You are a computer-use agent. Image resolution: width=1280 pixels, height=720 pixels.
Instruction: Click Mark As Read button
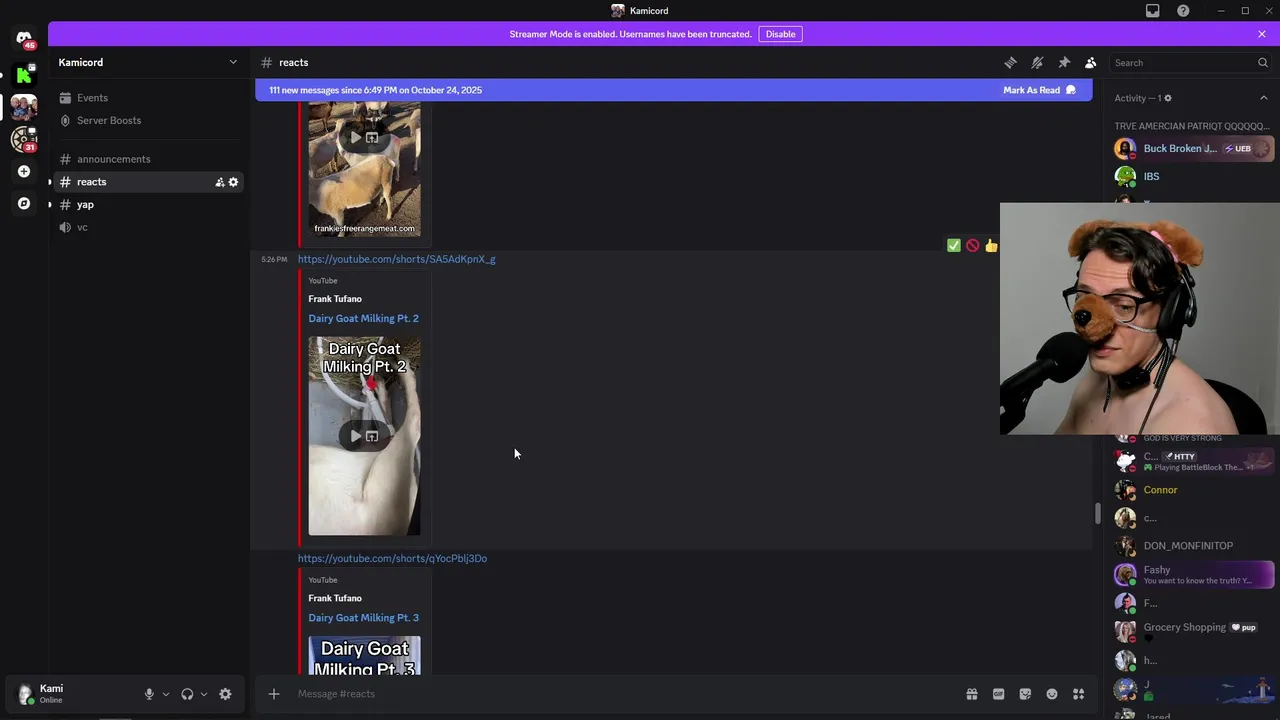[1039, 90]
